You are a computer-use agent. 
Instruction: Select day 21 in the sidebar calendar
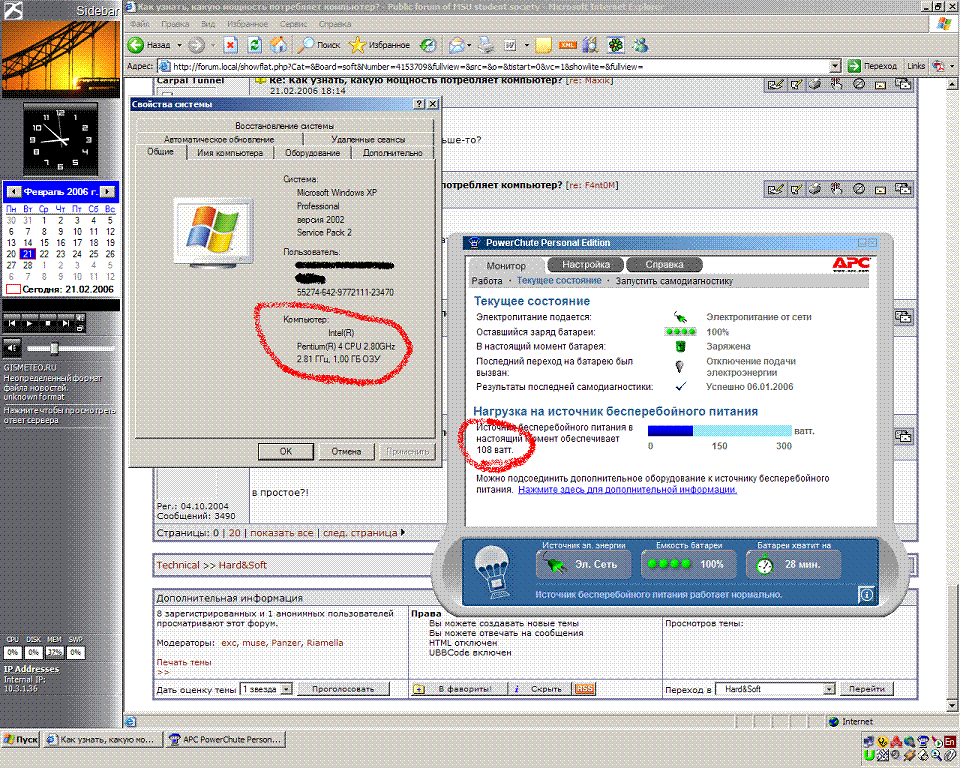[28, 254]
